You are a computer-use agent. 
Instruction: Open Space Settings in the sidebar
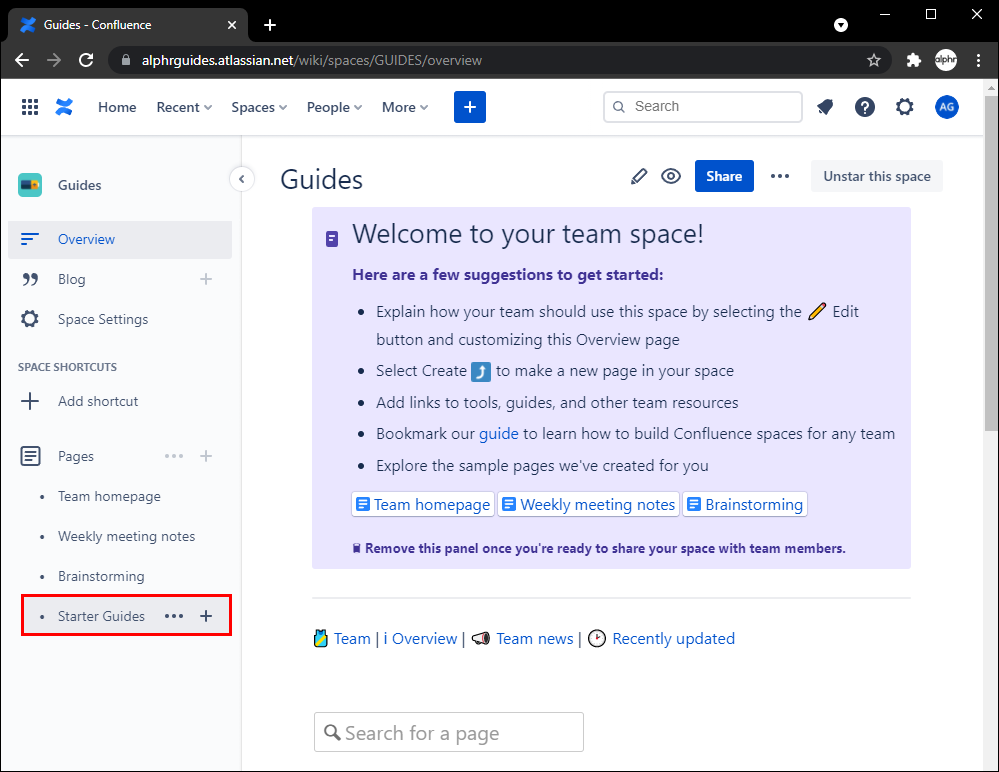click(x=103, y=319)
